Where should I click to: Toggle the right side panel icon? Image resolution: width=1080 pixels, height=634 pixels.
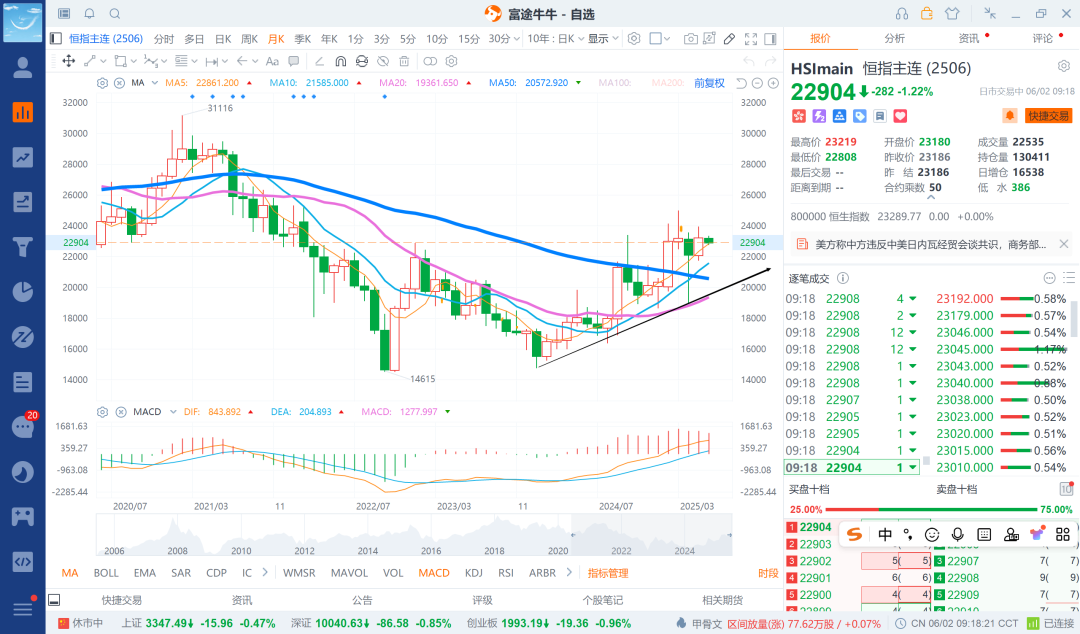pyautogui.click(x=771, y=39)
